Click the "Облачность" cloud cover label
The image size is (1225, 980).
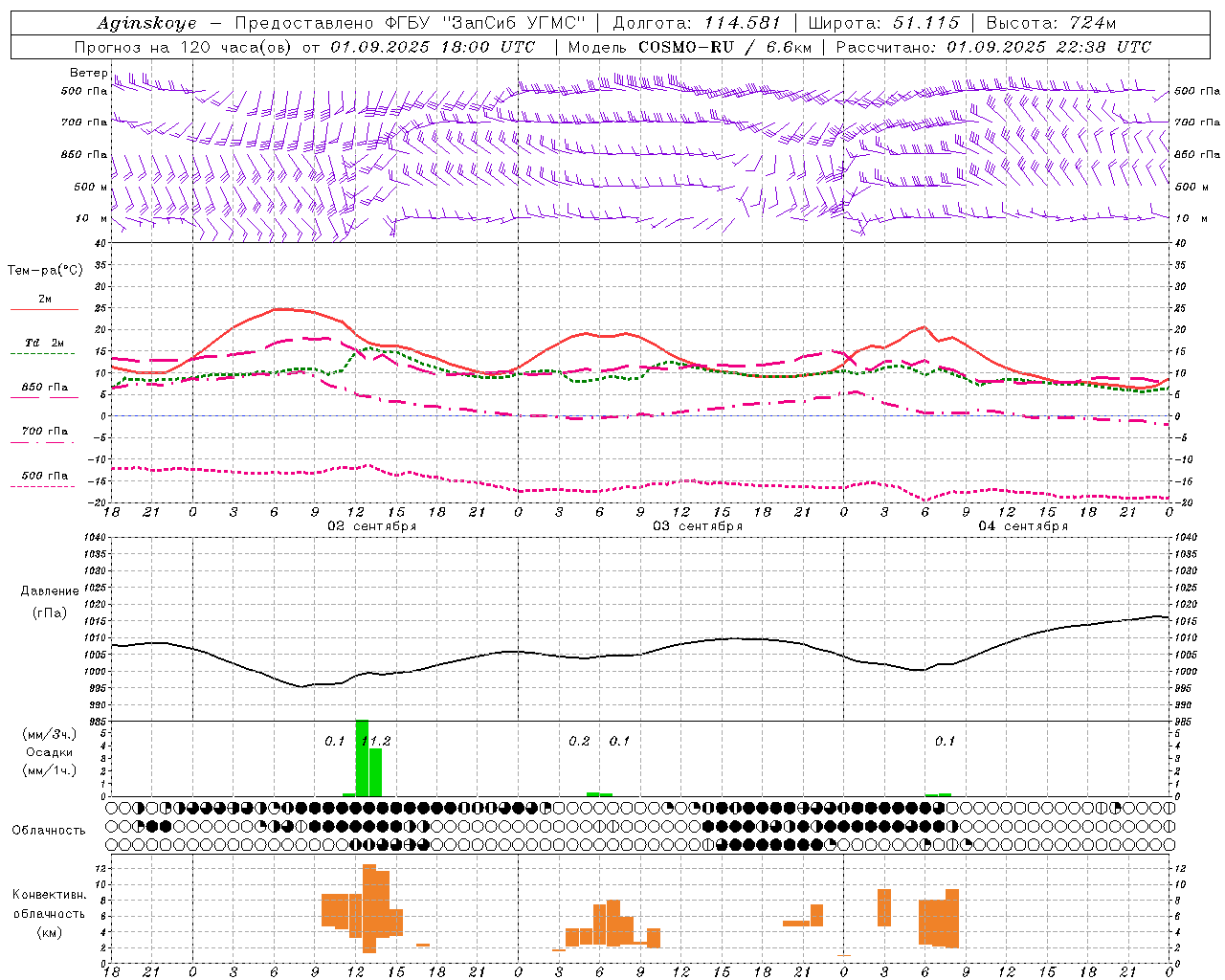(x=49, y=831)
